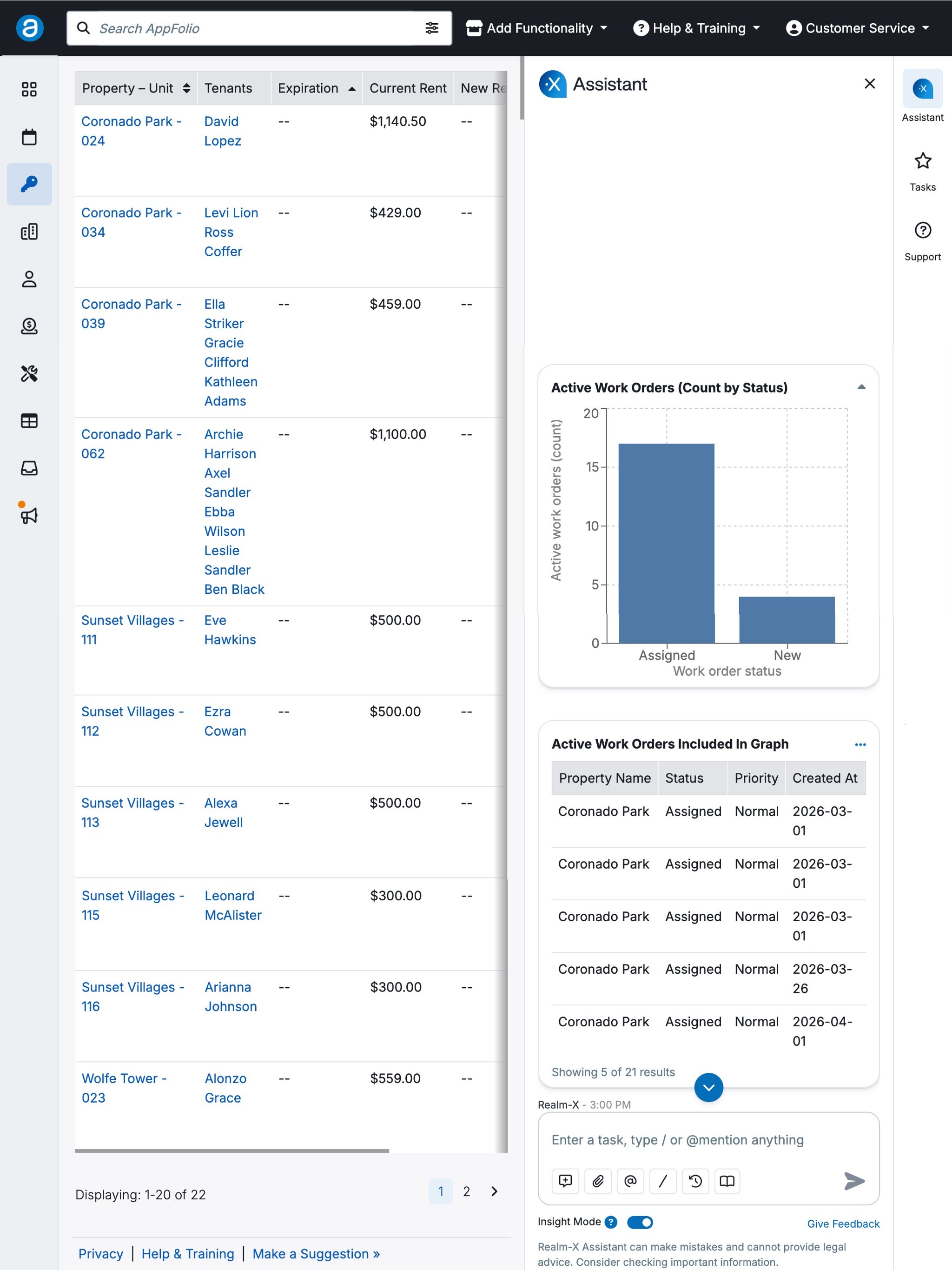952x1270 pixels.
Task: Toggle Insight Mode switch
Action: coord(640,1223)
